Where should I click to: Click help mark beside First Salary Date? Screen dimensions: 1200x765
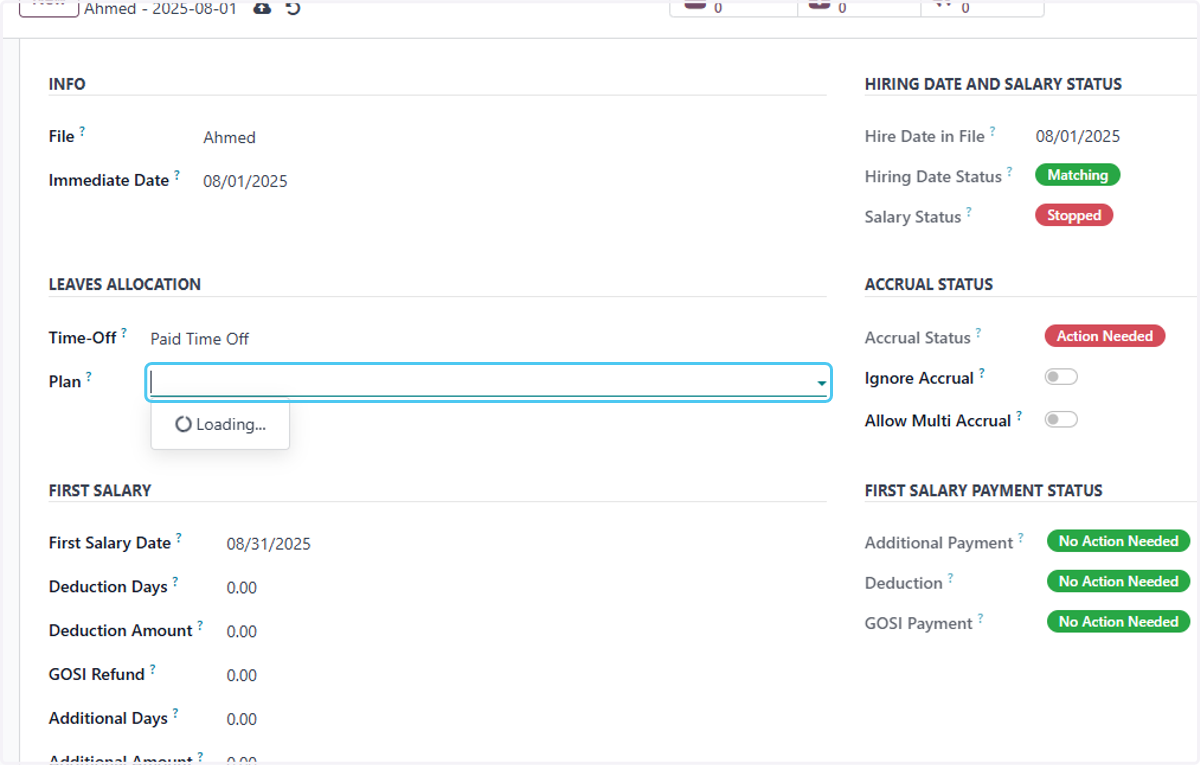179,538
